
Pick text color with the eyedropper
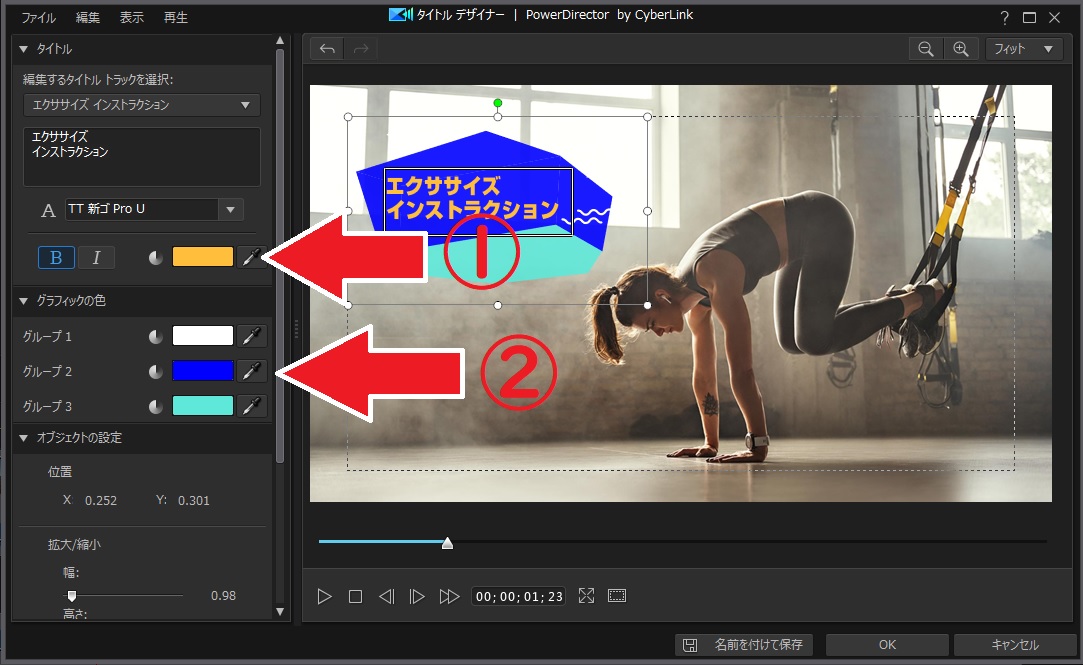(251, 258)
